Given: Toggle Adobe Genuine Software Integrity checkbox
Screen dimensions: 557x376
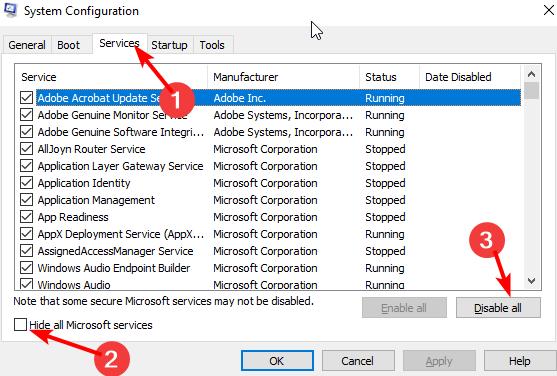Looking at the screenshot, I should tap(26, 132).
